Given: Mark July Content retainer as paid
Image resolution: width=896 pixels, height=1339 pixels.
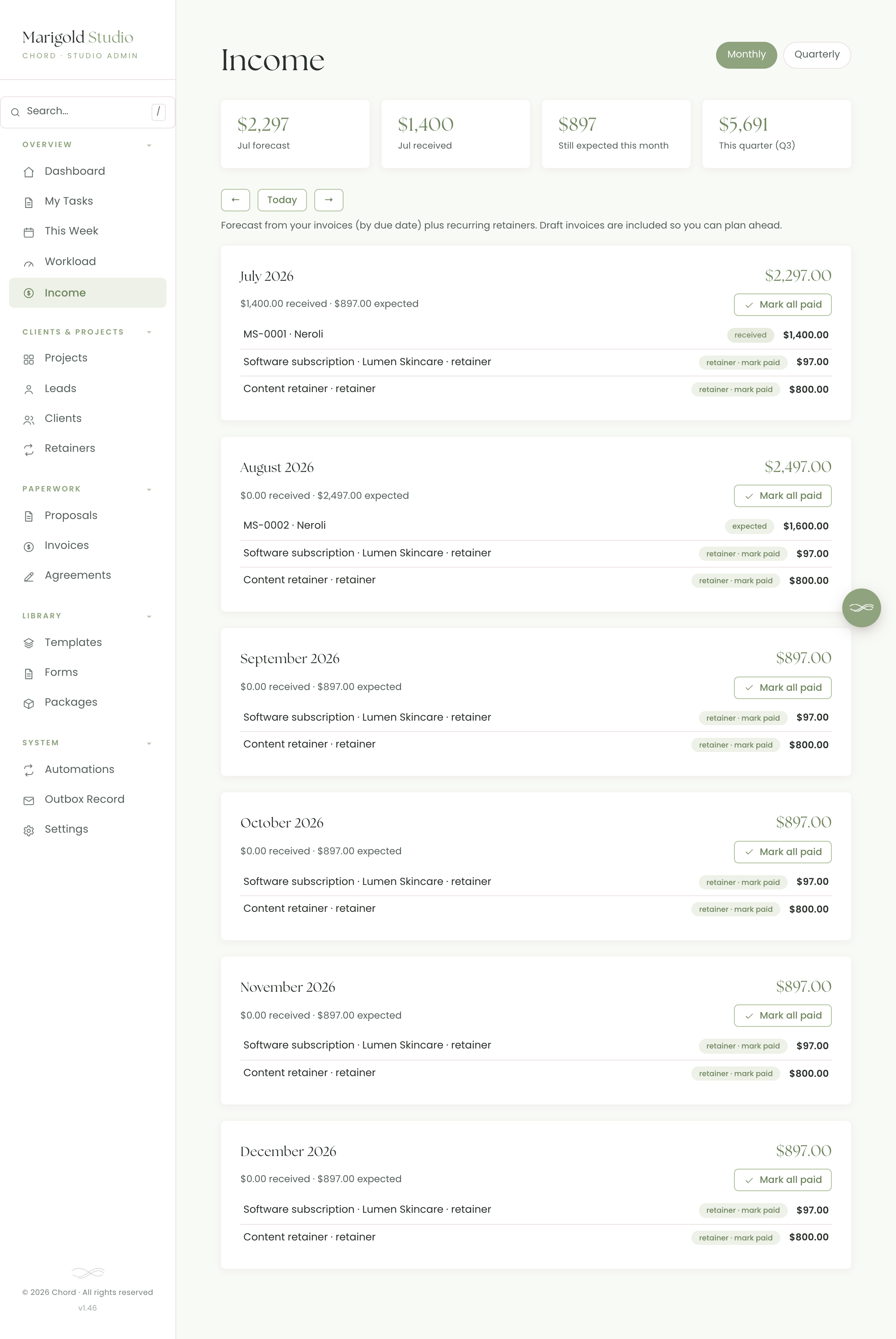Looking at the screenshot, I should [x=735, y=390].
